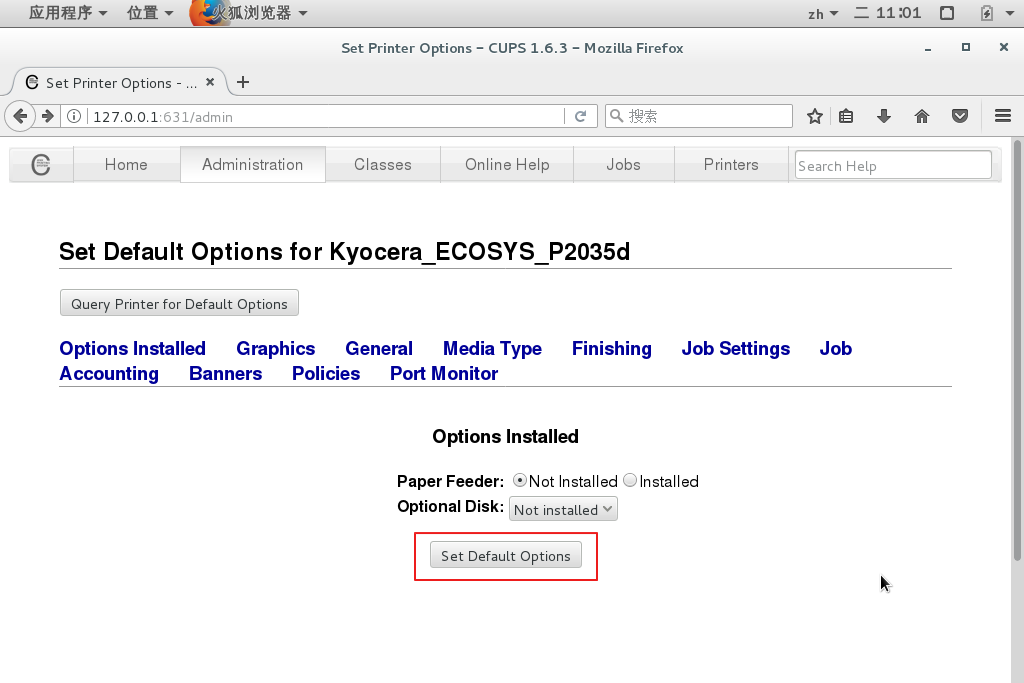Expand the 应用程序 applications menu
1024x683 pixels.
[68, 13]
